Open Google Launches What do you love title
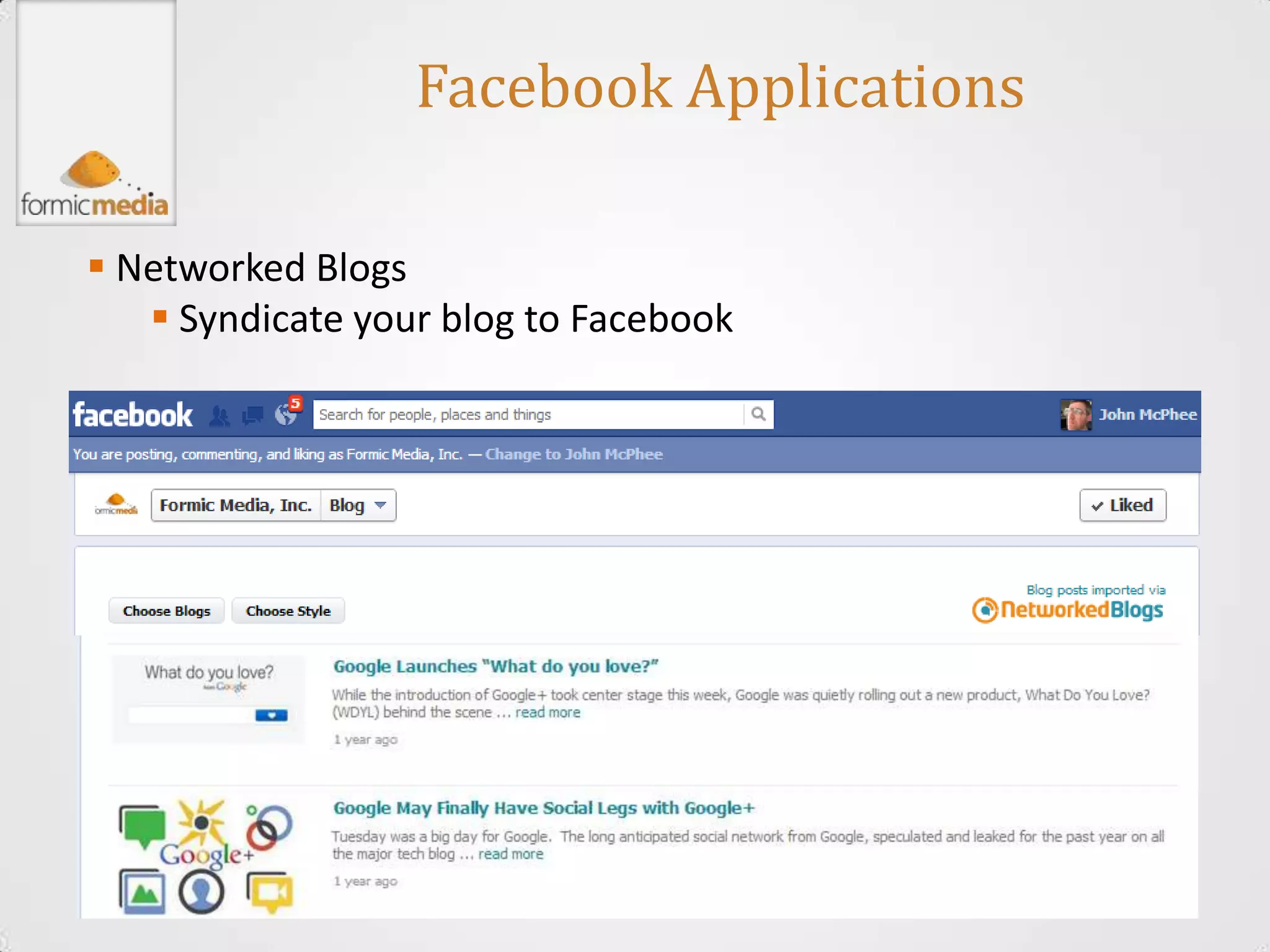The image size is (1270, 952). tap(495, 666)
